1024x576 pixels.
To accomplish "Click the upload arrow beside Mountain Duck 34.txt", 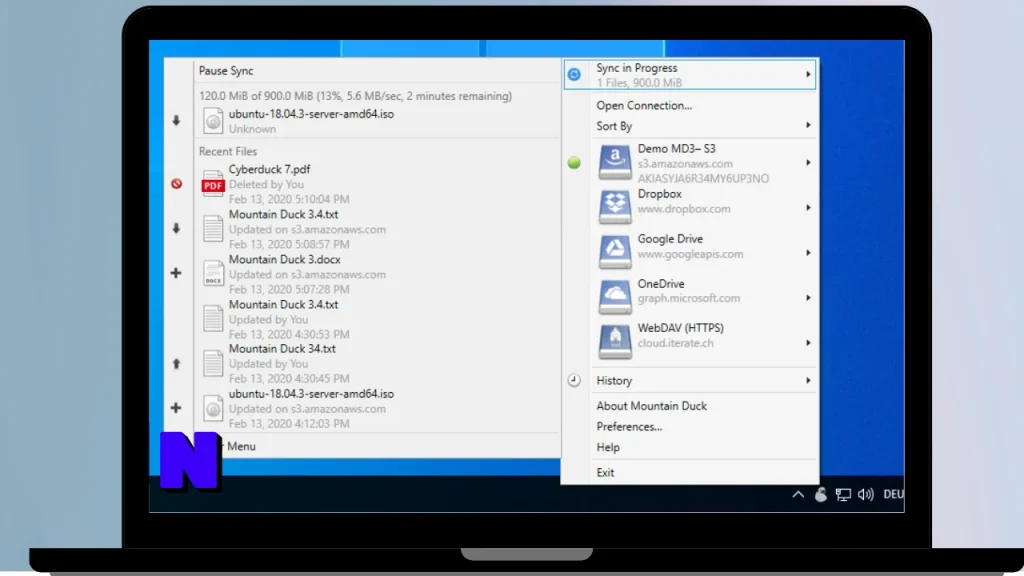I will click(176, 364).
